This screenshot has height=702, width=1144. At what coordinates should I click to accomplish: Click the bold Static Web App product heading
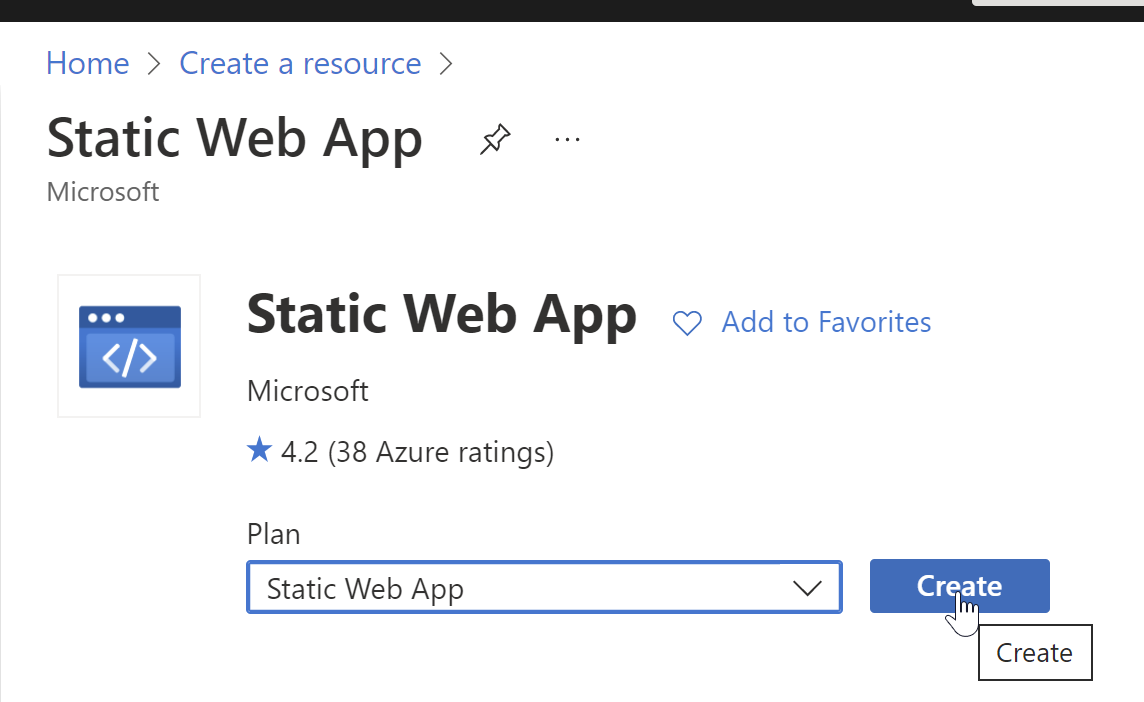441,314
